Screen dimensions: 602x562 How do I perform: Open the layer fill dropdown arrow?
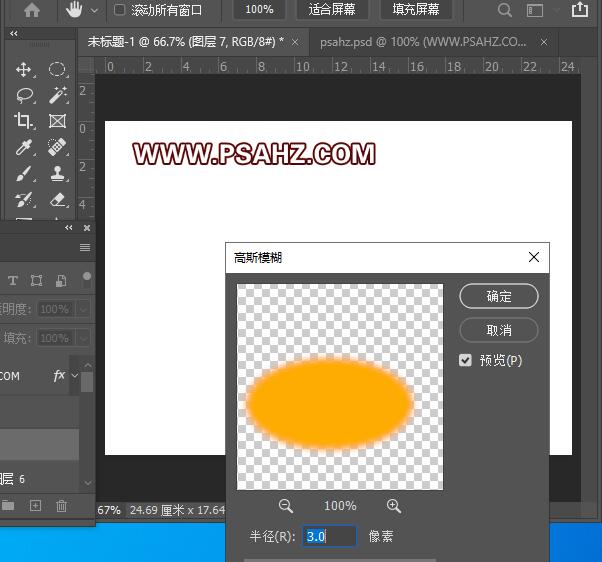[x=83, y=338]
